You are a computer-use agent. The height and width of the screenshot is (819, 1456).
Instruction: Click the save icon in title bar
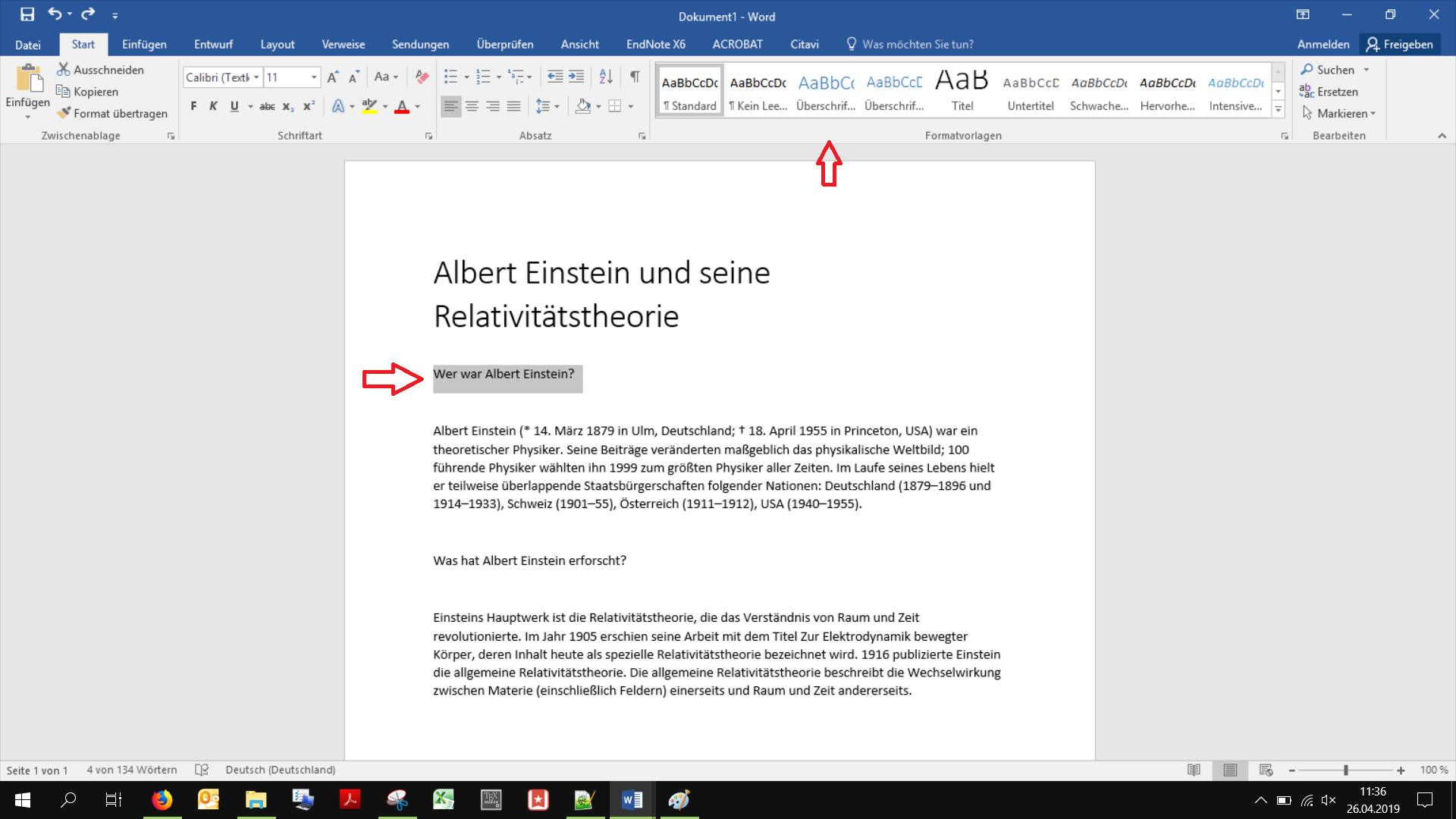(27, 14)
